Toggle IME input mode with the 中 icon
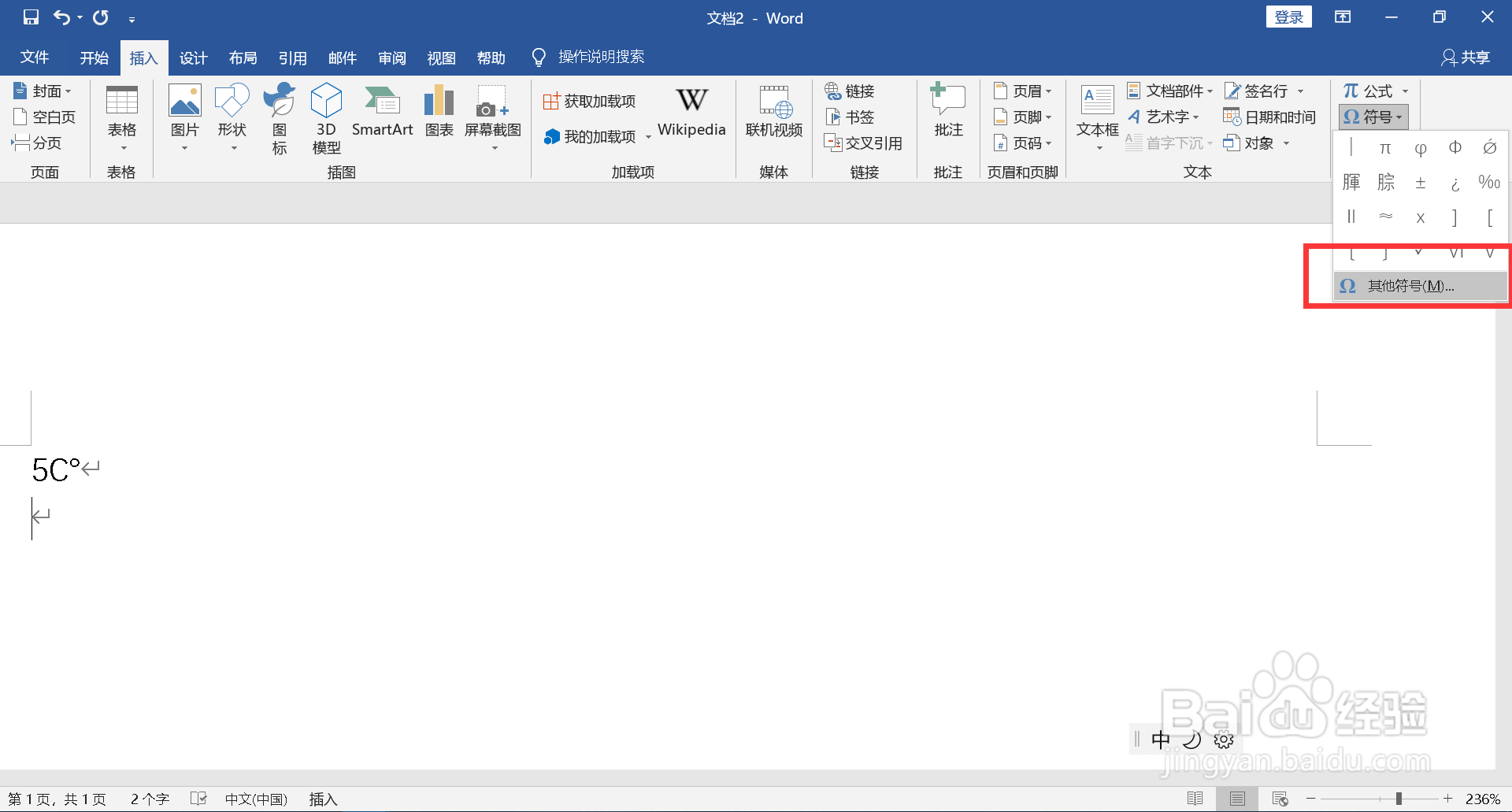 click(1162, 739)
